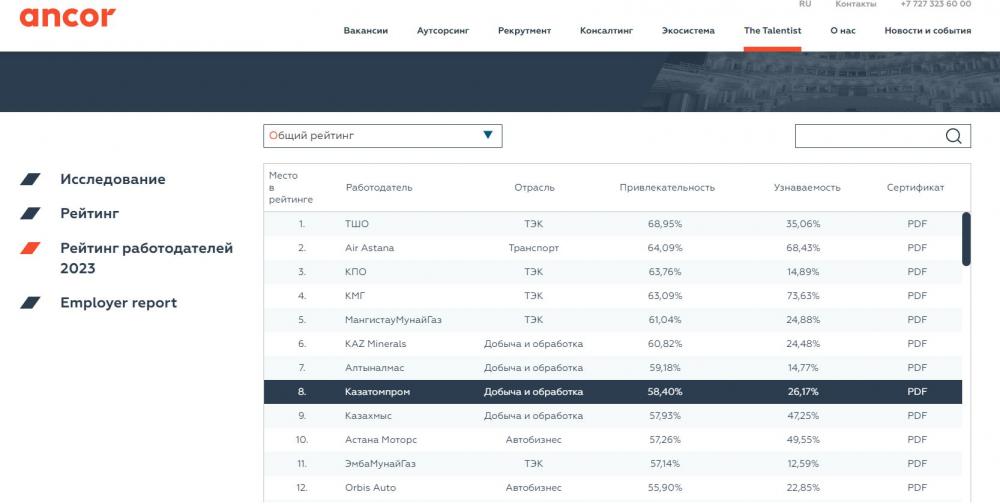This screenshot has height=504, width=1000.
Task: Click the Ancor logo
Action: click(67, 16)
